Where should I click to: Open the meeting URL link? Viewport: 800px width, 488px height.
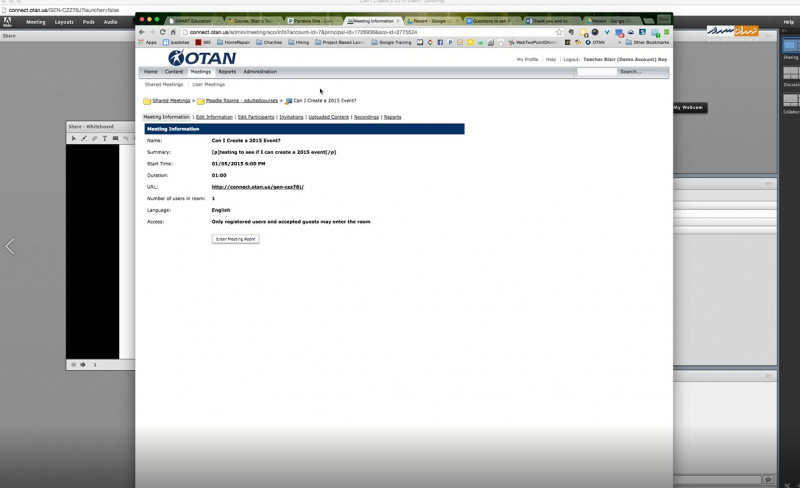pos(257,187)
